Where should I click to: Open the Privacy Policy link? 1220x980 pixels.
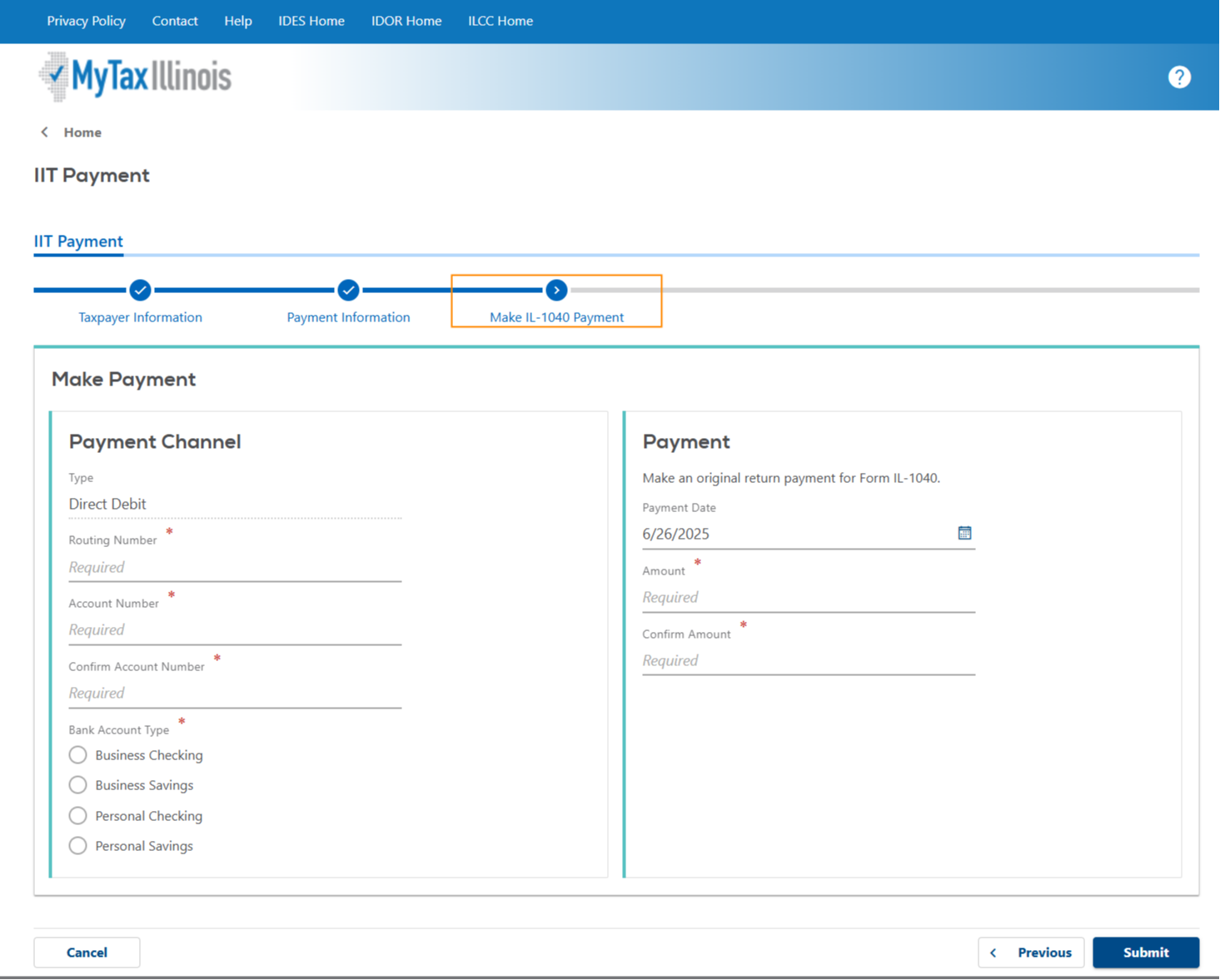click(x=86, y=21)
